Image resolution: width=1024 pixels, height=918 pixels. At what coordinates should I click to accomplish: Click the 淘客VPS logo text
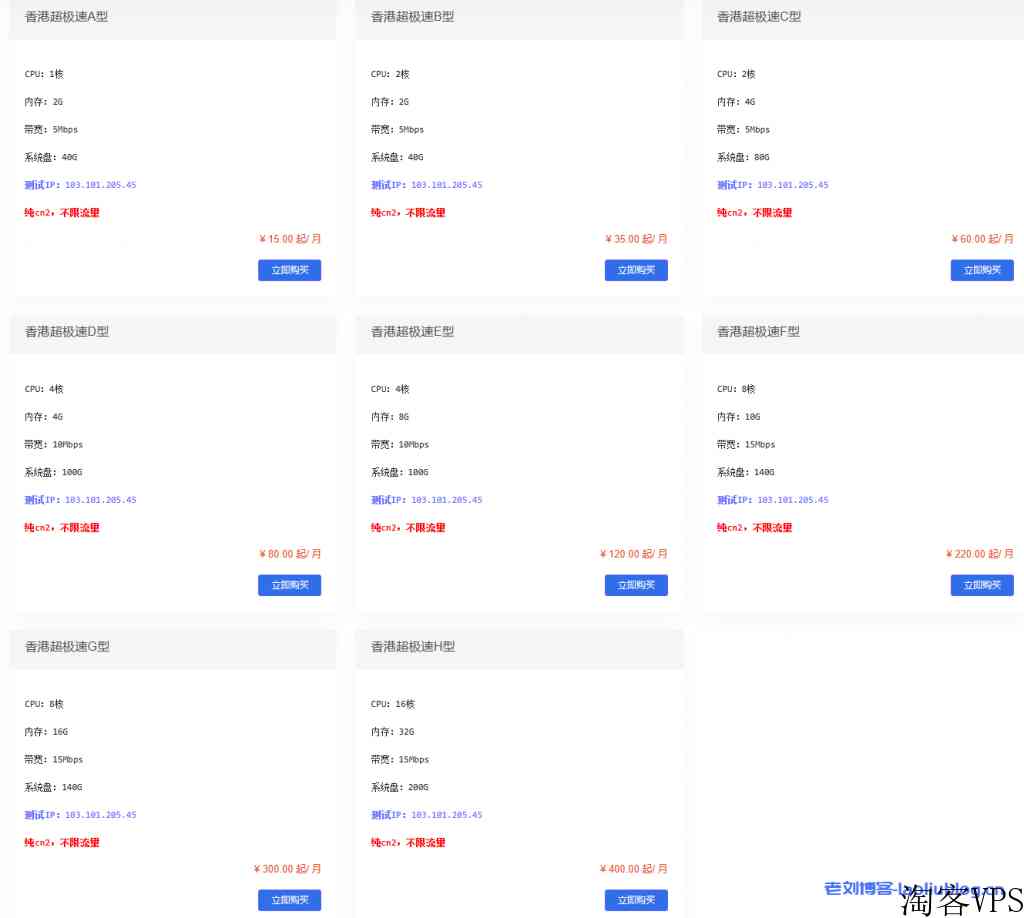[960, 902]
